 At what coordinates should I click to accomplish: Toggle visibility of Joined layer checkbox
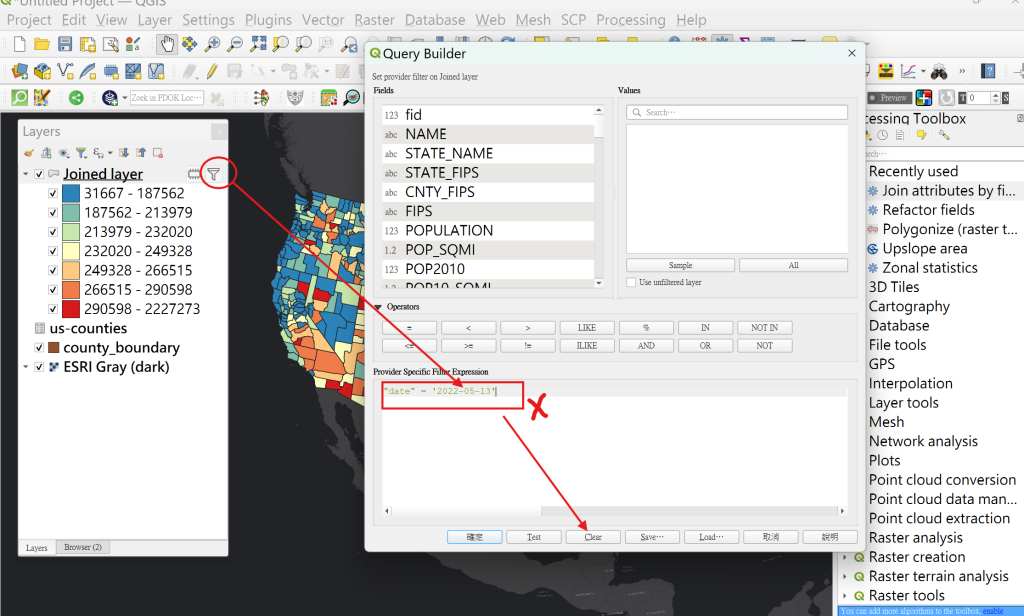click(39, 174)
